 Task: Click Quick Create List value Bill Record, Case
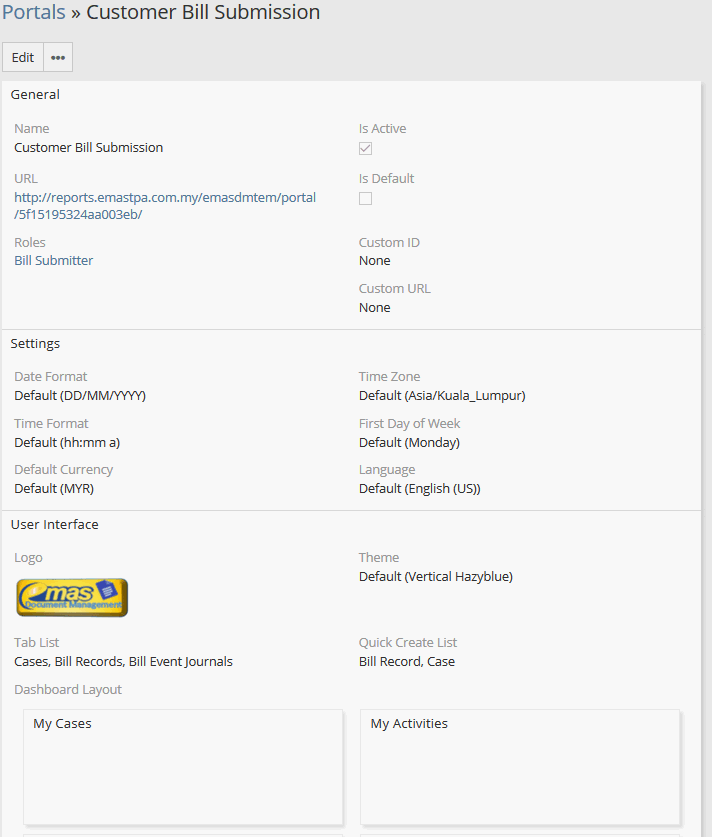coord(407,661)
